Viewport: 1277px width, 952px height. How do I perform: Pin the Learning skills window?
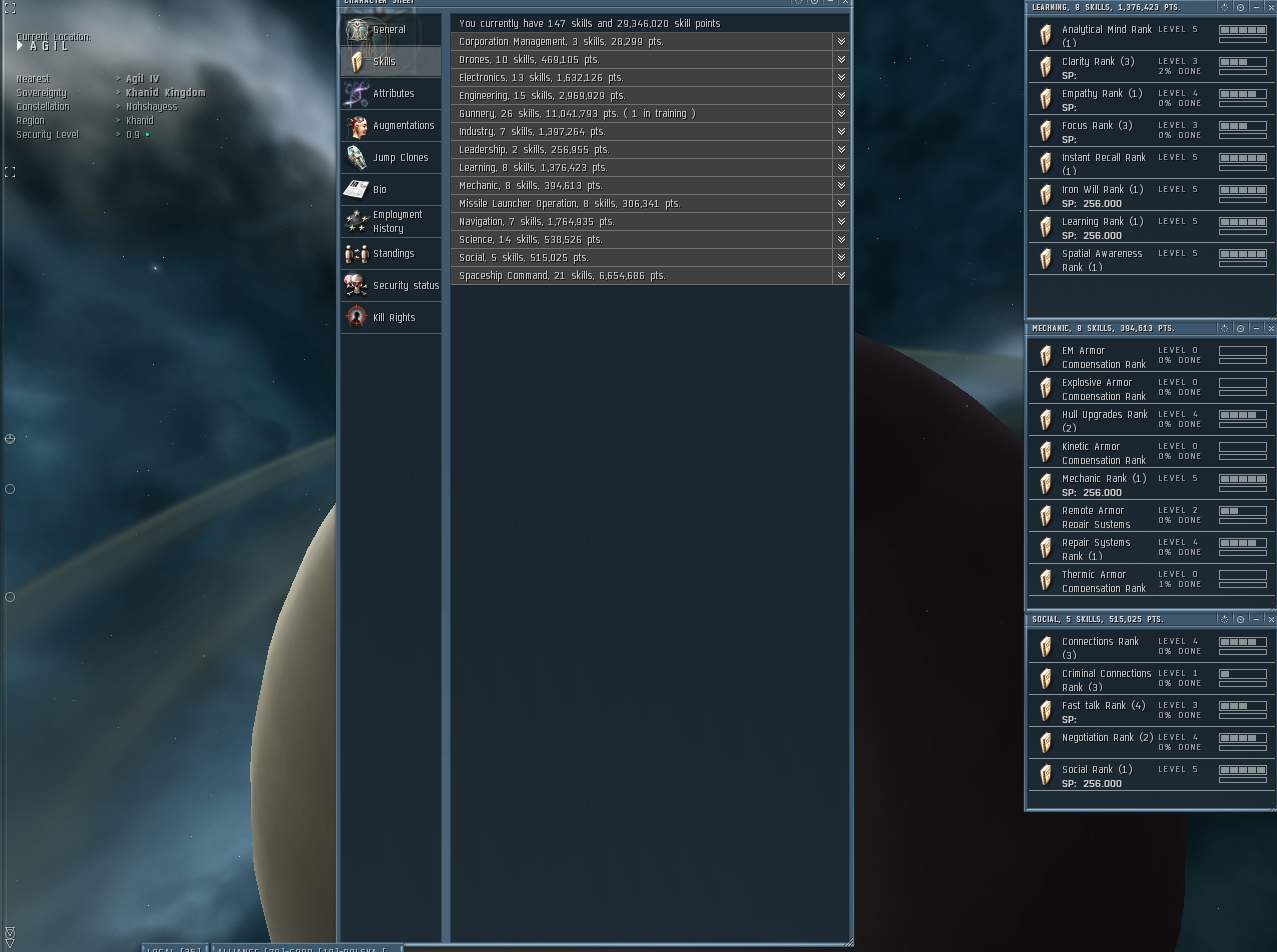(1225, 7)
